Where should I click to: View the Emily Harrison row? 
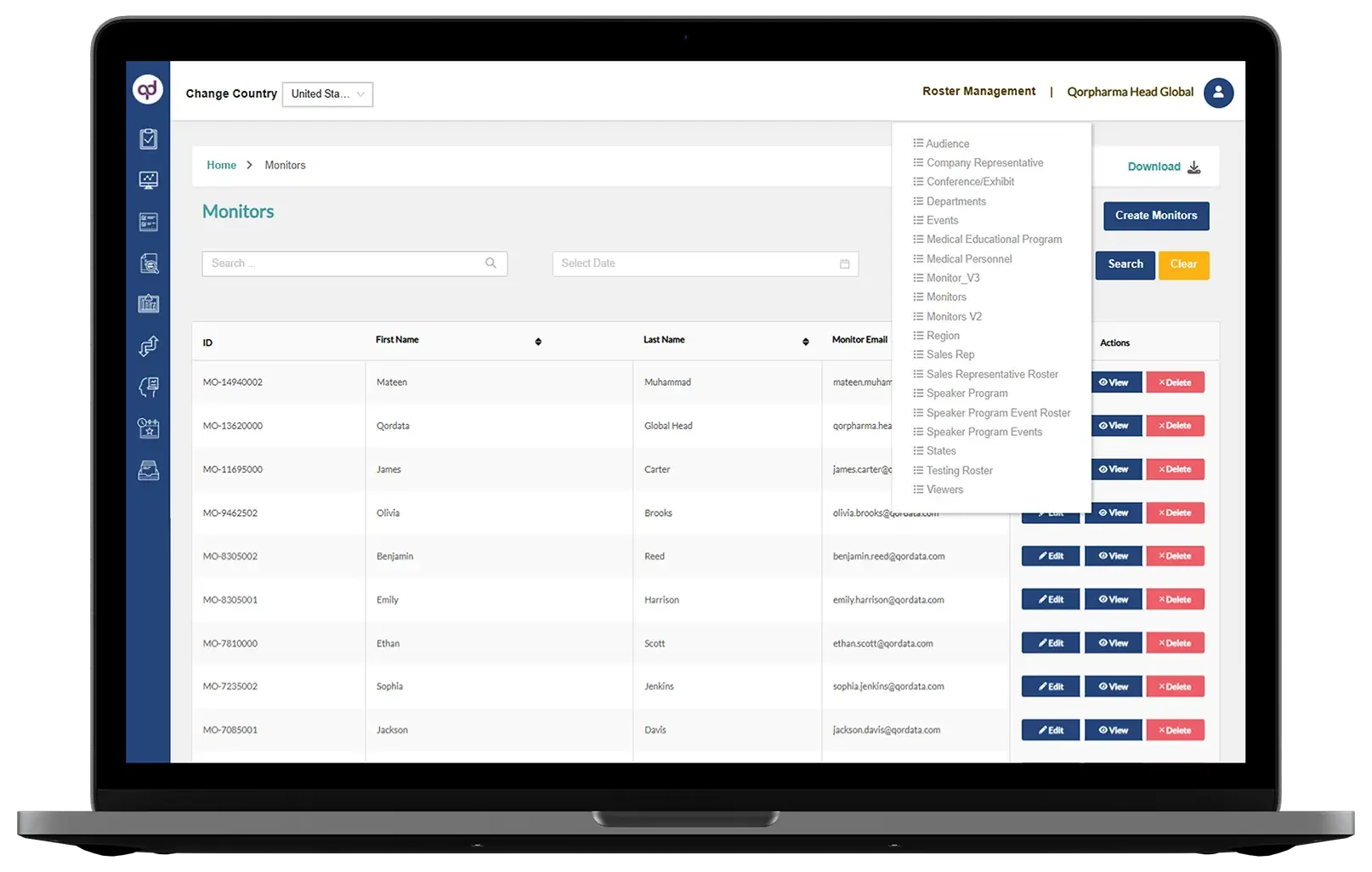[1114, 599]
